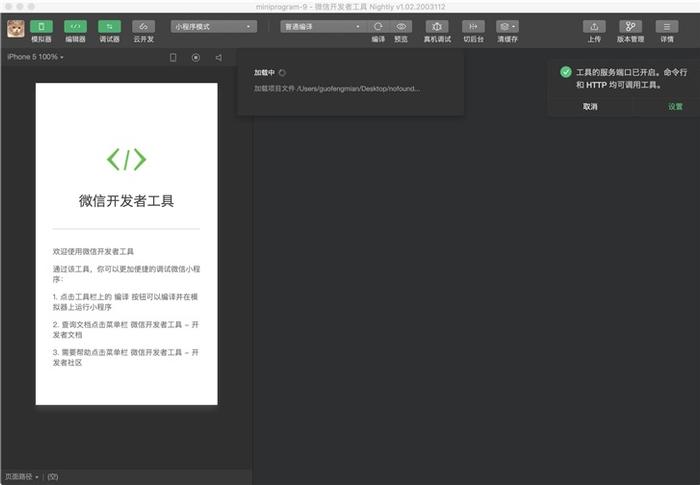Show project 详情 details panel

click(x=667, y=27)
